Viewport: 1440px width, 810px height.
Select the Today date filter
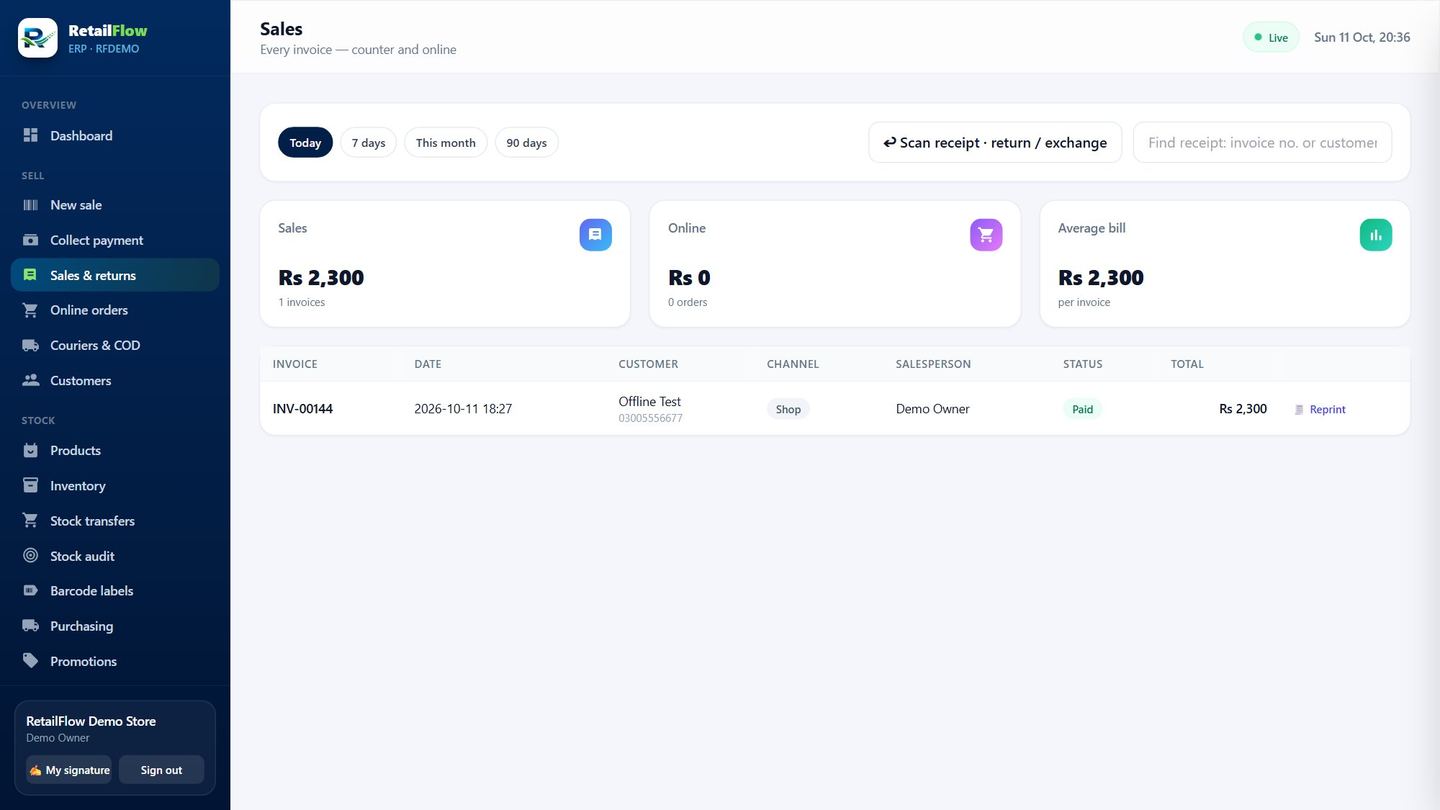(x=305, y=143)
